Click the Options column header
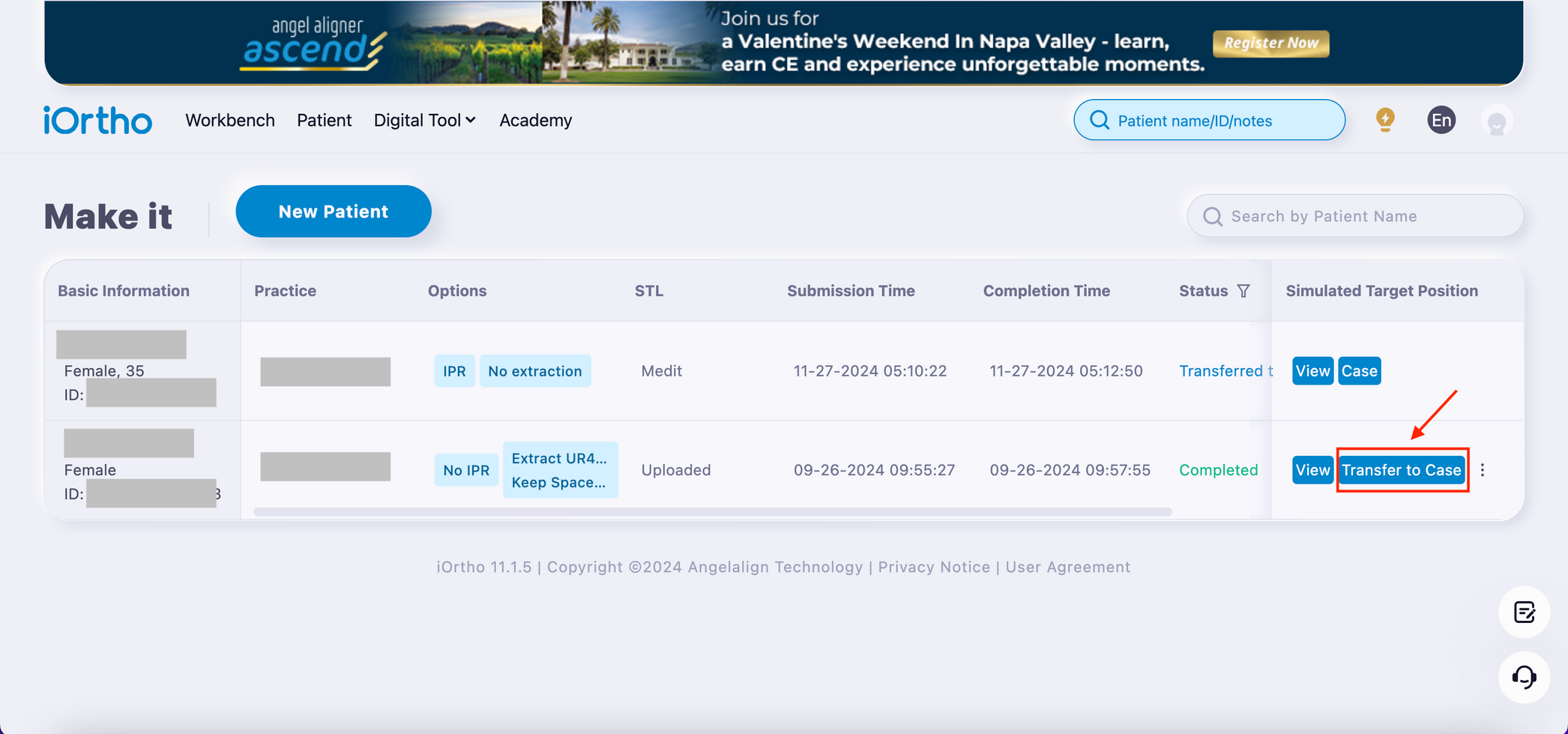1568x734 pixels. tap(457, 291)
